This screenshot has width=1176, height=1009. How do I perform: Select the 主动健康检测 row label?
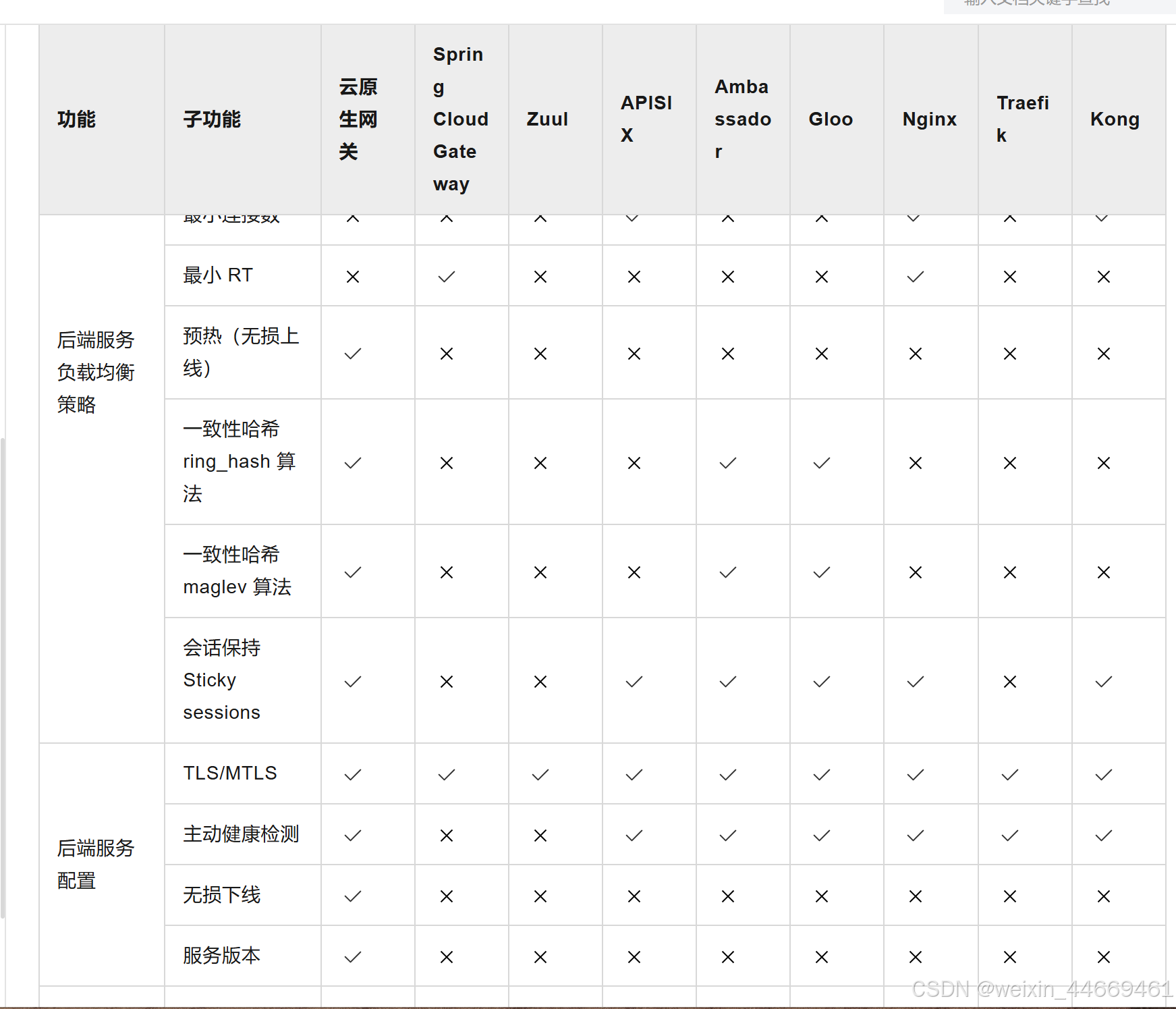point(241,834)
